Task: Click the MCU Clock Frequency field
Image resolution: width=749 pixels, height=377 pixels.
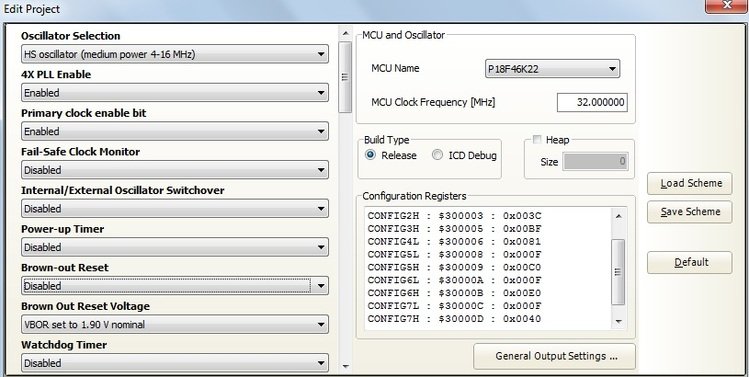Action: [x=592, y=103]
